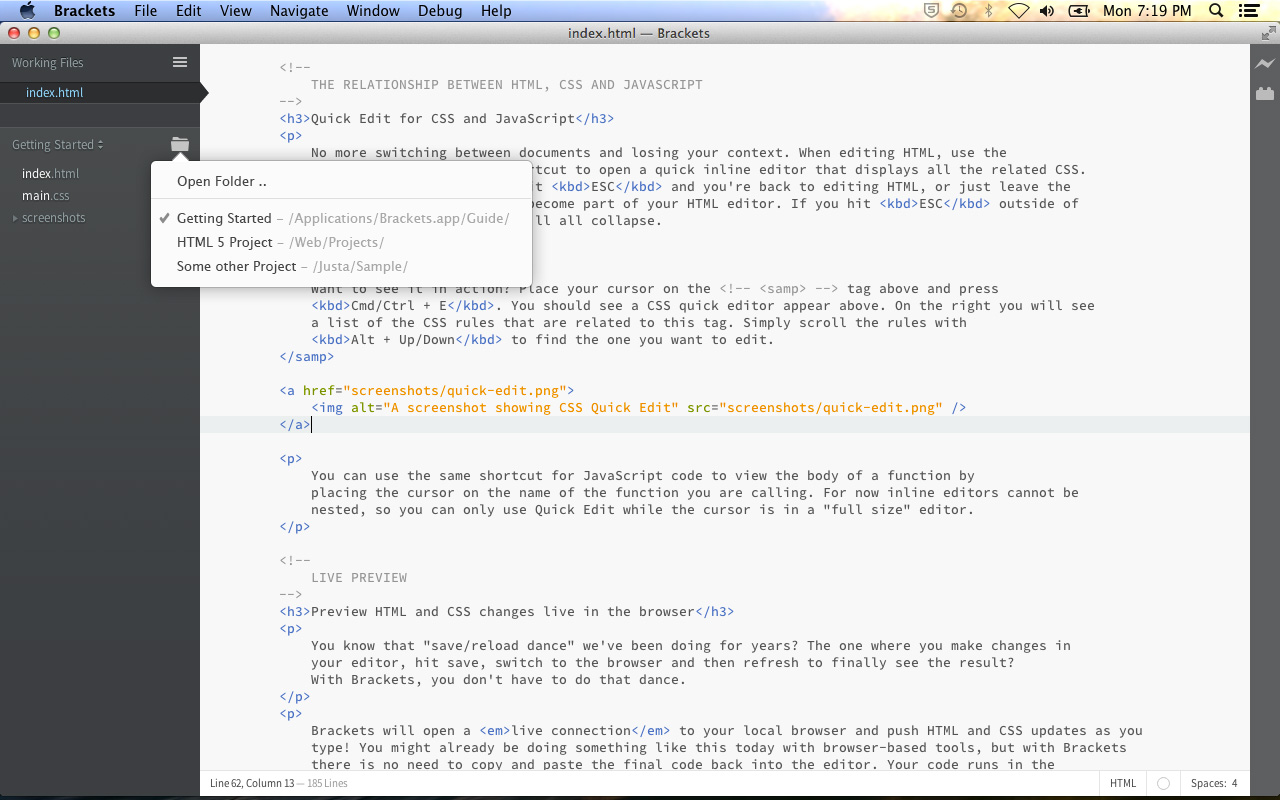Open the Navigate menu
Viewport: 1280px width, 800px height.
pyautogui.click(x=299, y=11)
